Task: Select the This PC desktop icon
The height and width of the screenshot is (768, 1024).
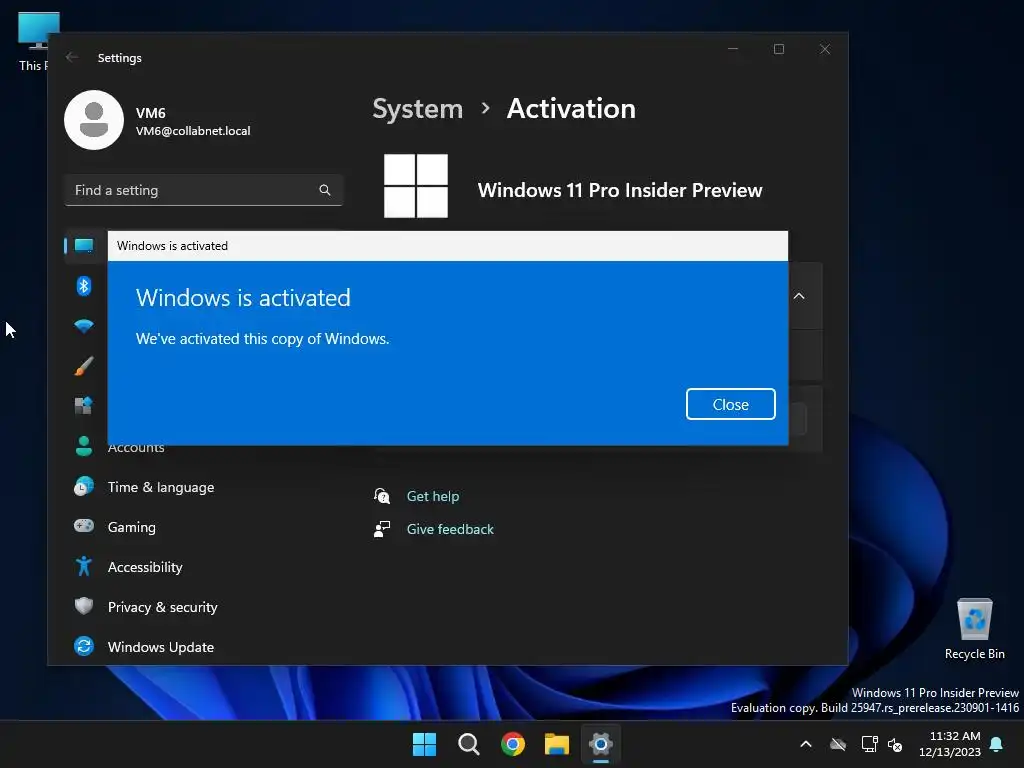Action: click(x=35, y=40)
